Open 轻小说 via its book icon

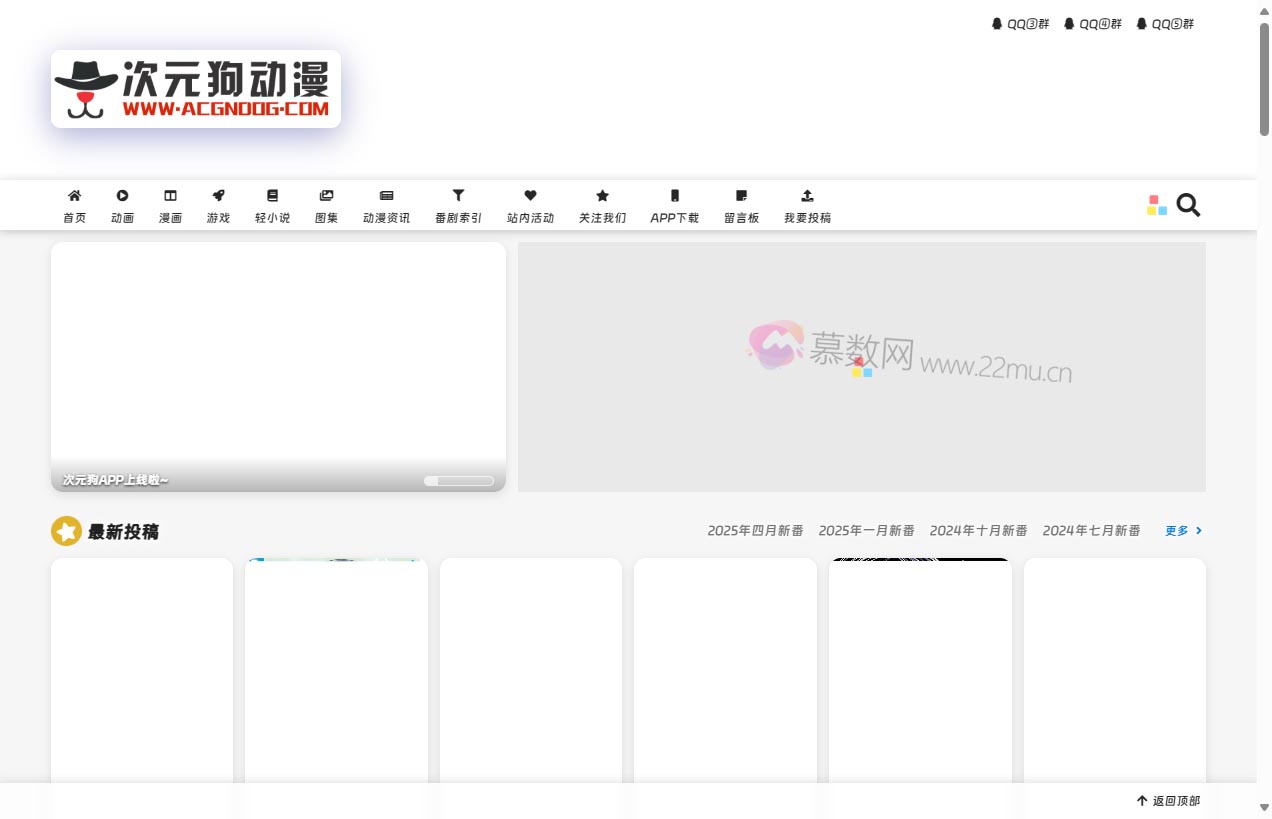pos(272,196)
